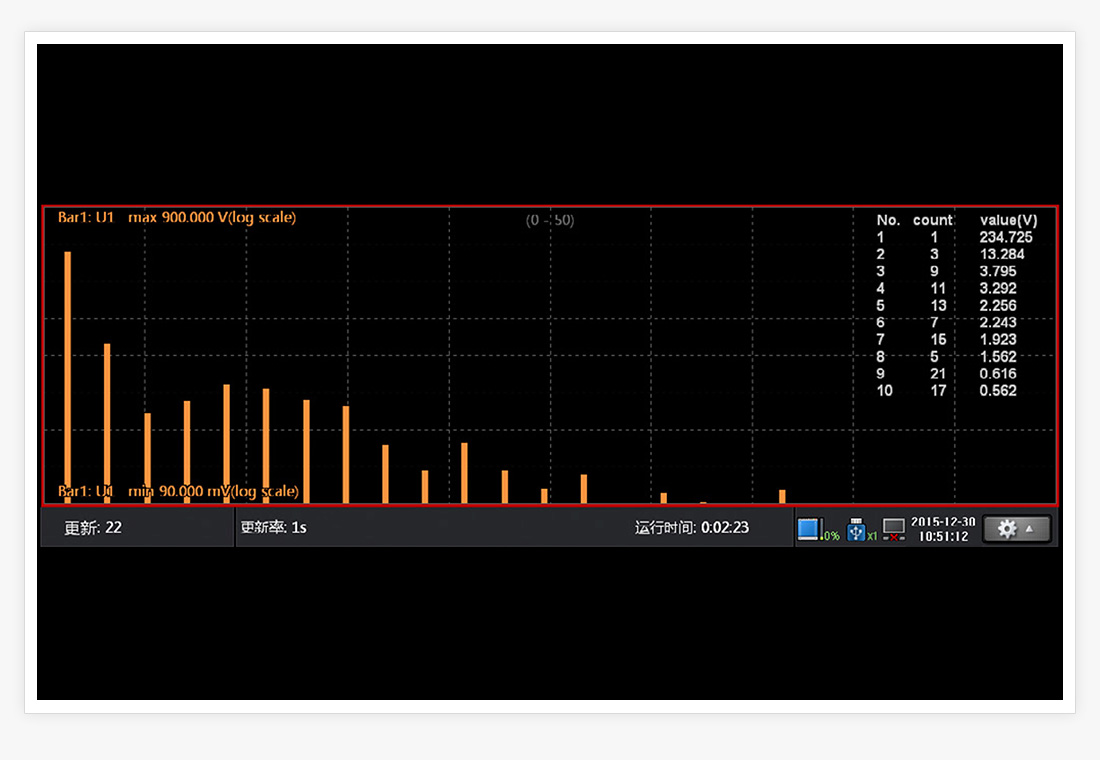Click the disconnected network monitor icon
Screen dimensions: 1100x760
[x=893, y=529]
